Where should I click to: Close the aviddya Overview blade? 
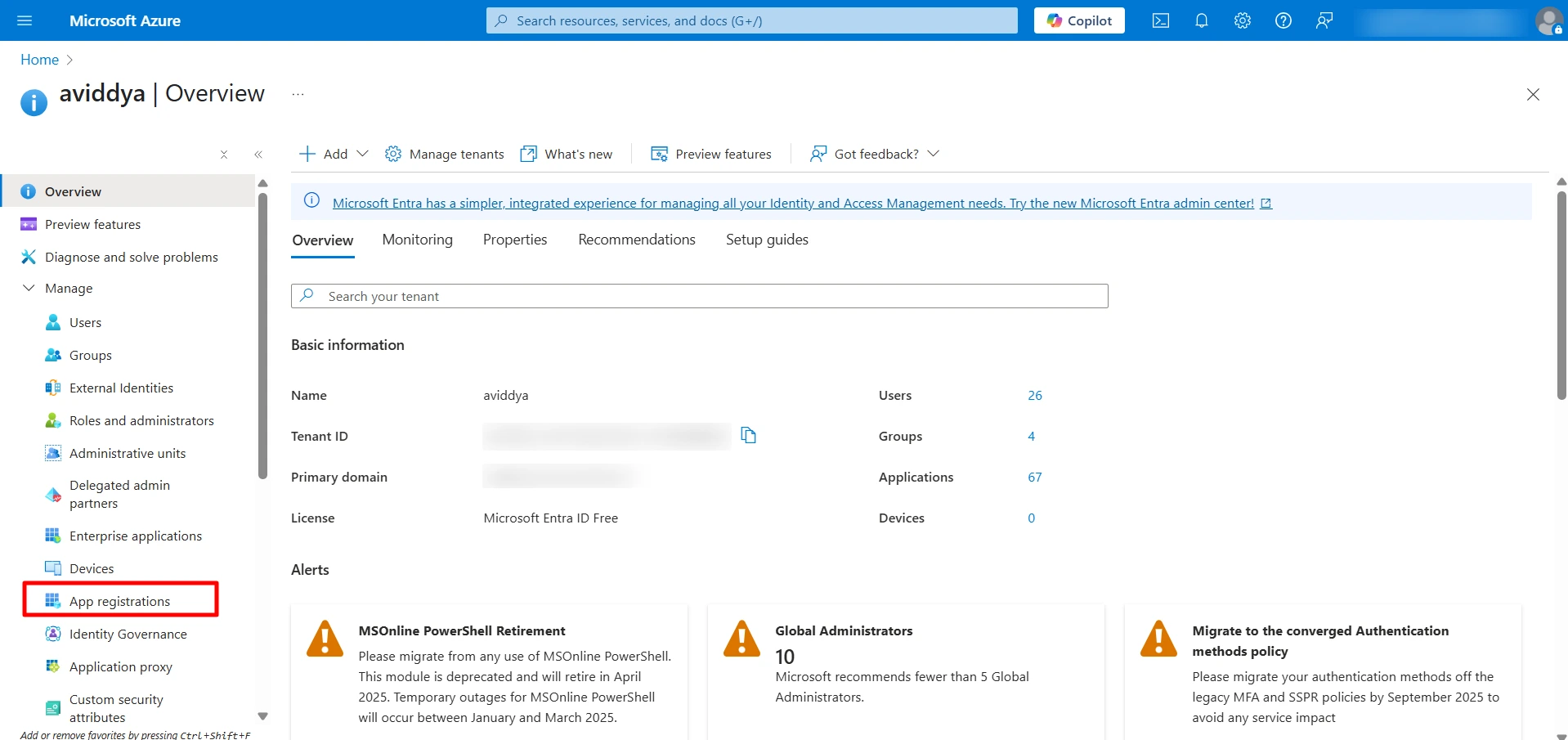pyautogui.click(x=1533, y=95)
